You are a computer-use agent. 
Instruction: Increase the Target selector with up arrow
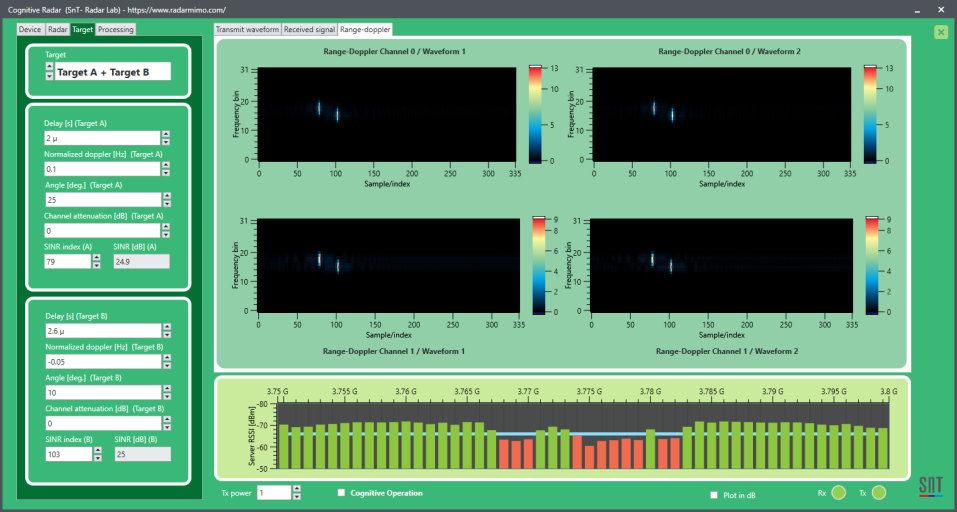[50, 67]
